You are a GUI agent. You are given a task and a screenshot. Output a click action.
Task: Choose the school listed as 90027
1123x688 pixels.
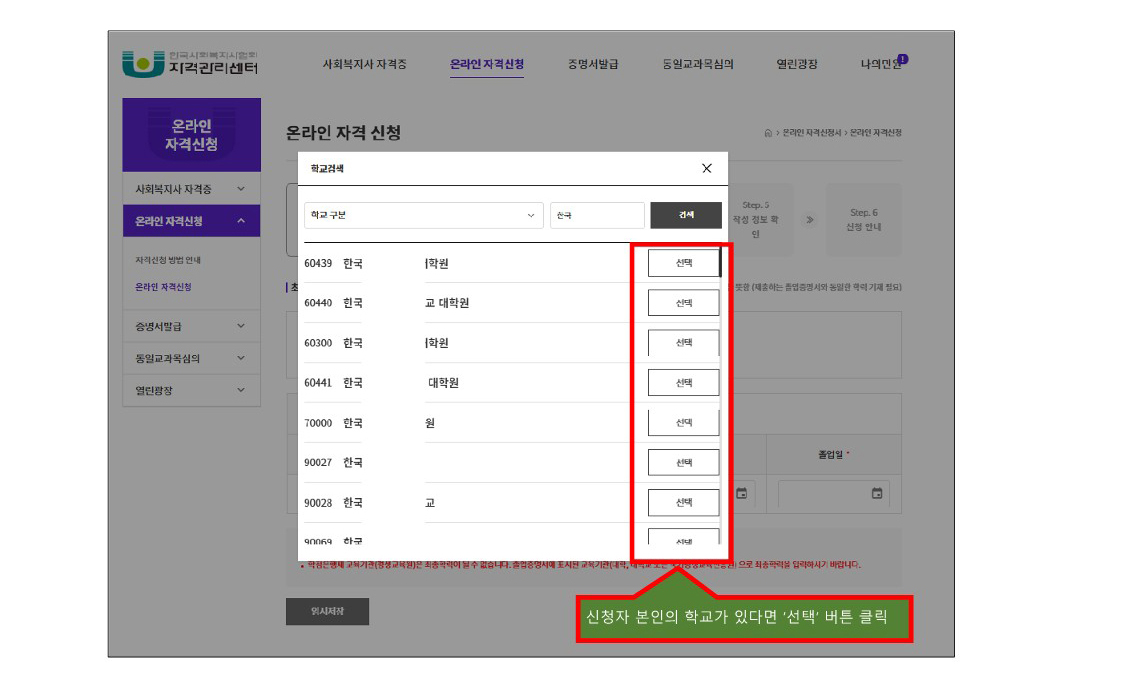point(683,462)
